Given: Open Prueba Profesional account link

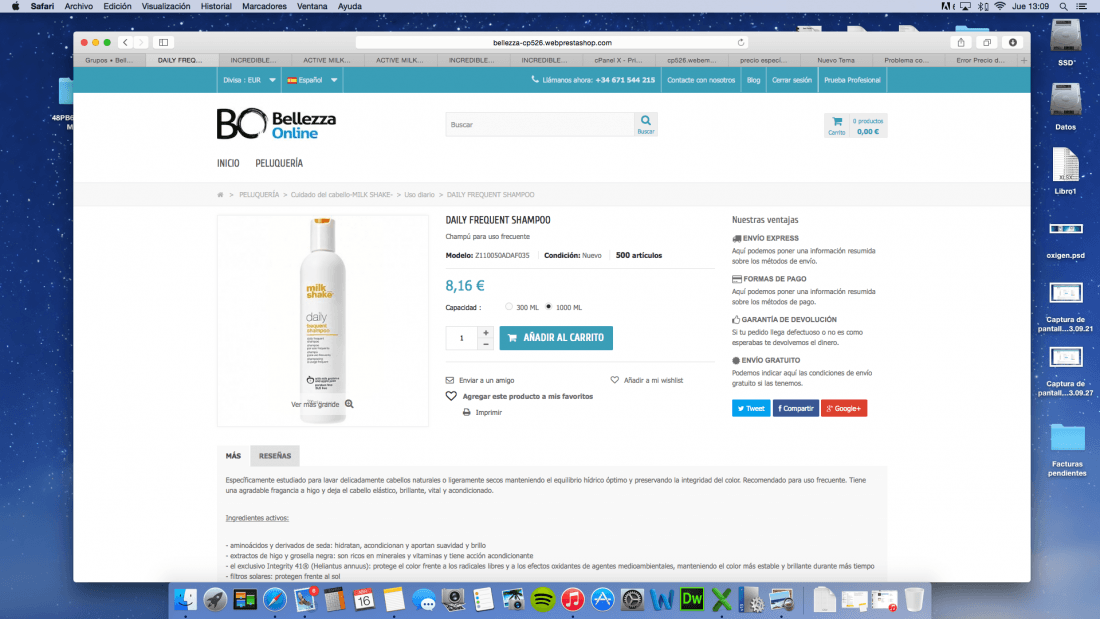Looking at the screenshot, I should coord(852,80).
